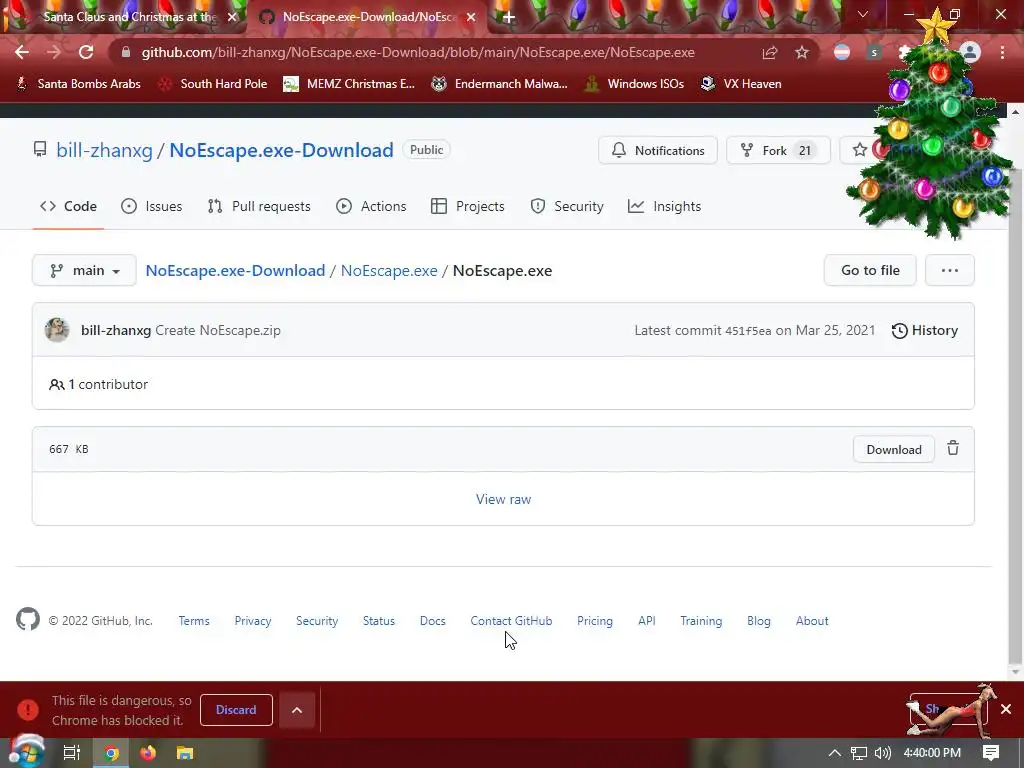Click the Notifications button
Viewport: 1024px width, 768px height.
click(x=658, y=150)
